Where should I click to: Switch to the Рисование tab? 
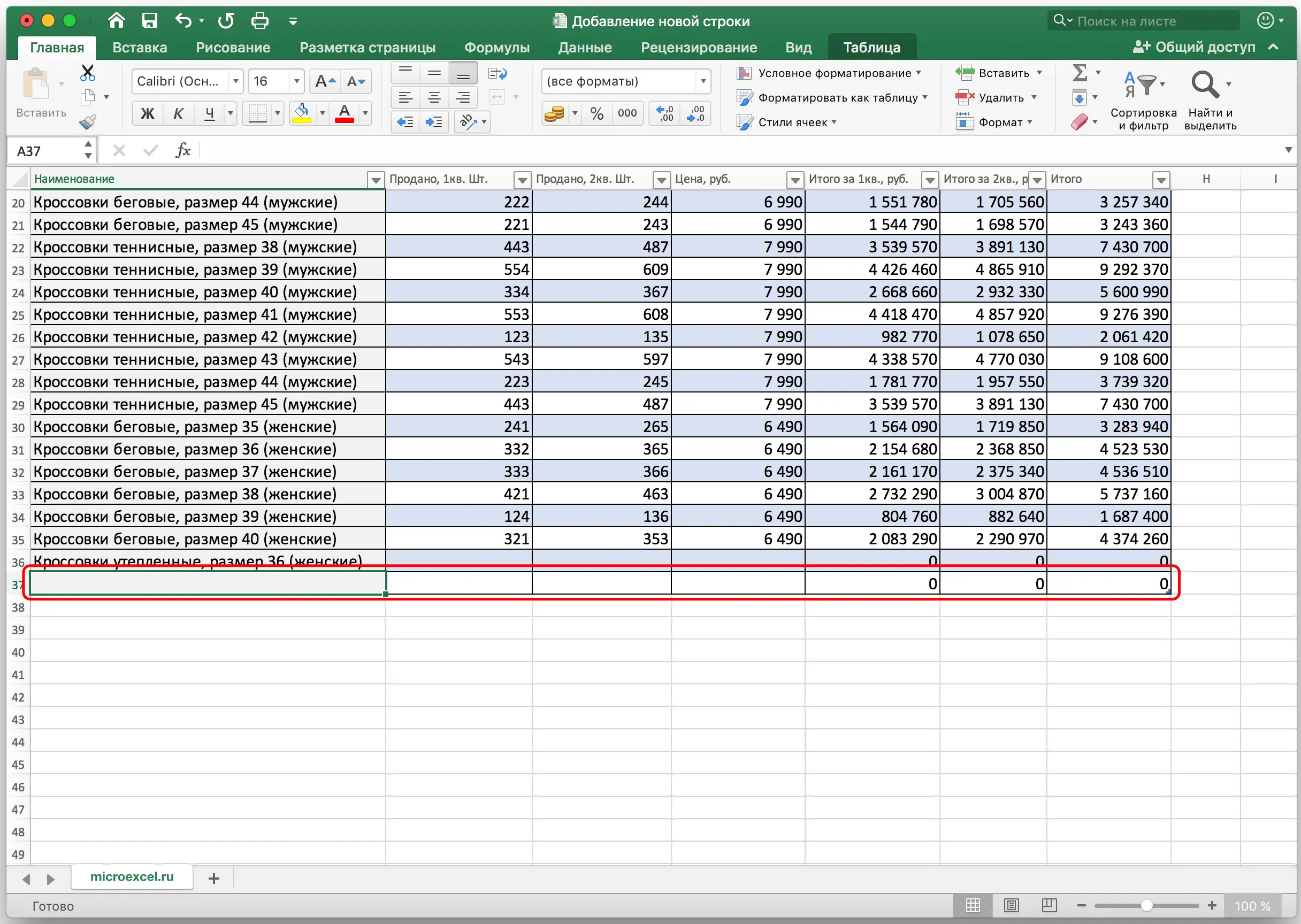233,47
